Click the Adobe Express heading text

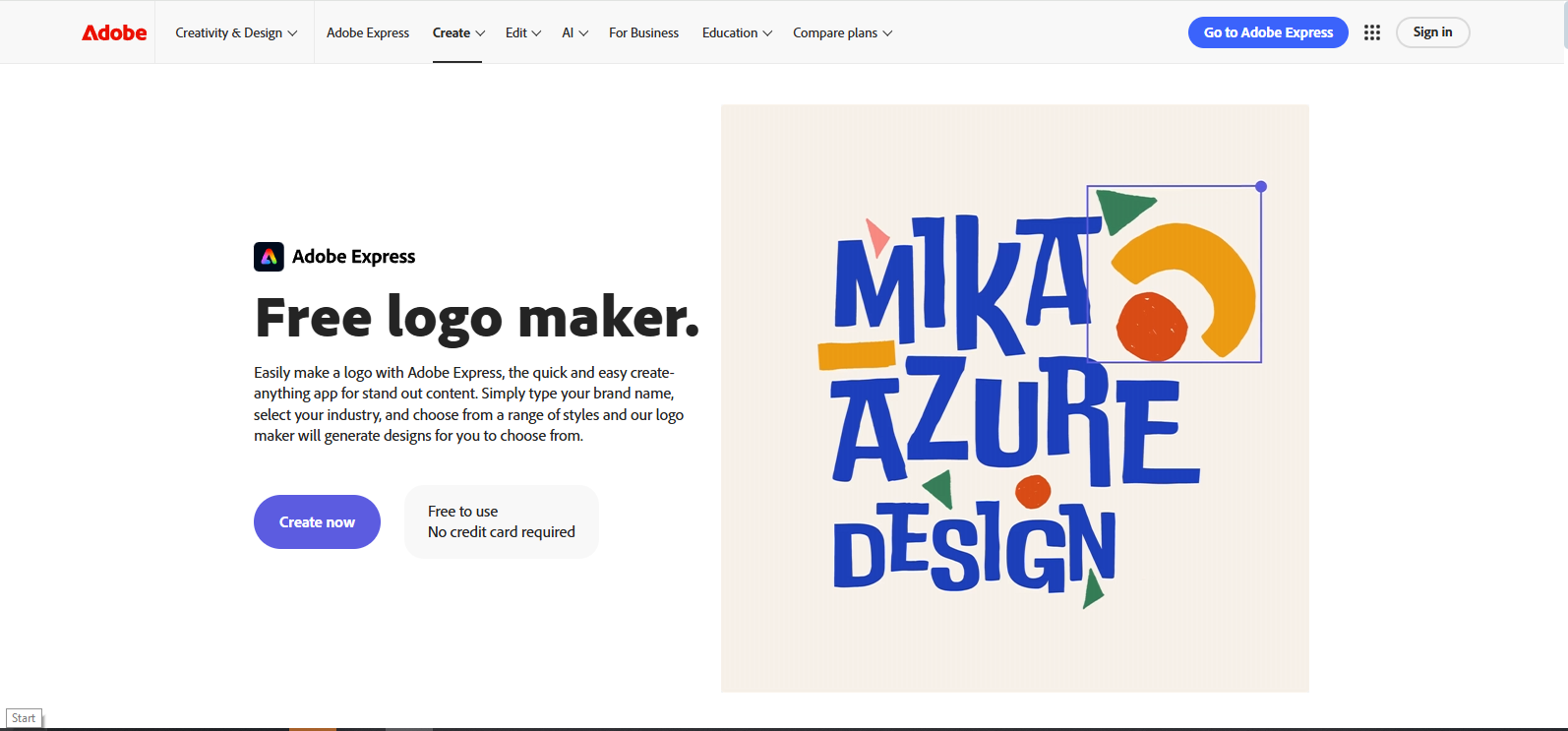354,257
